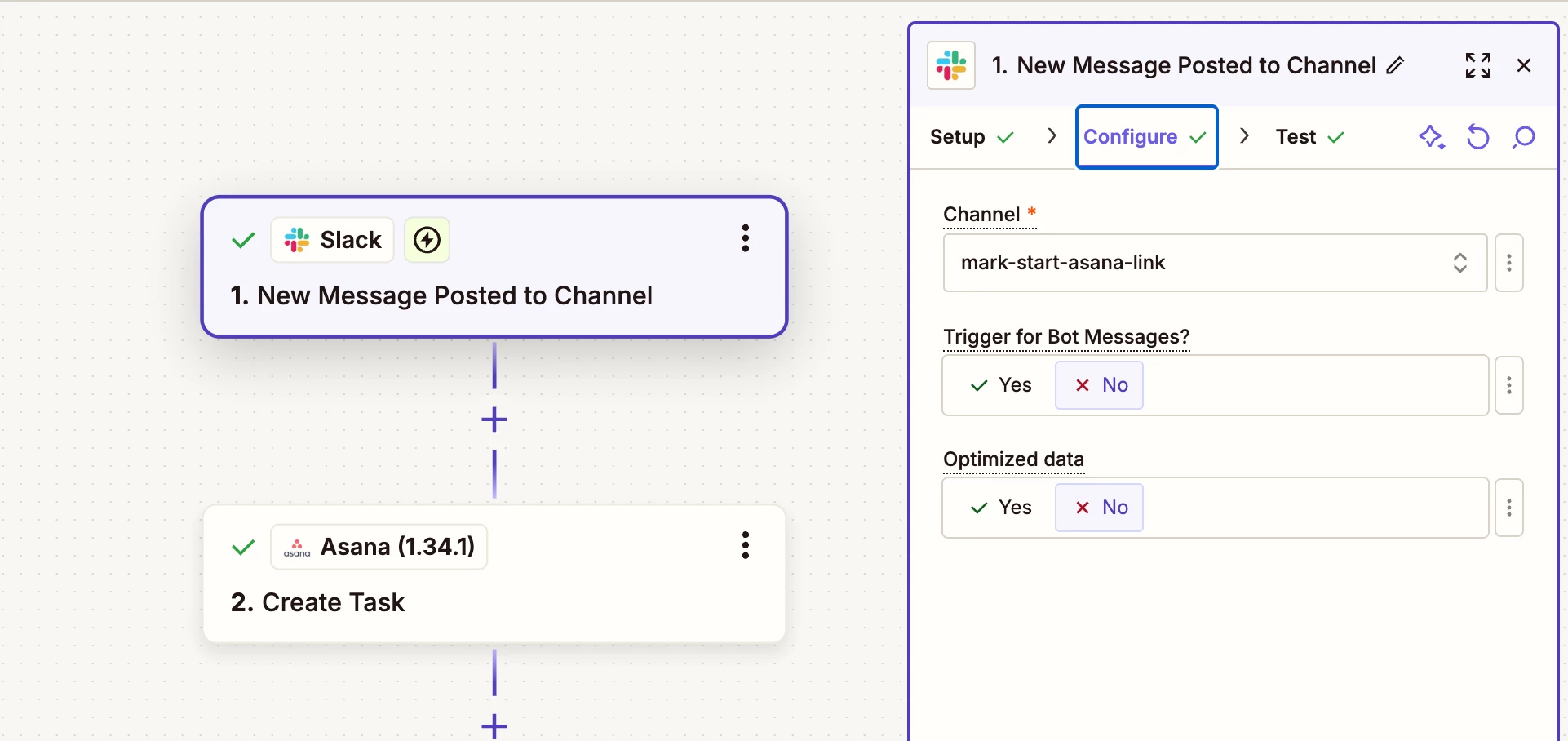Go to the Test tab
Viewport: 1568px width, 741px height.
pyautogui.click(x=1309, y=137)
